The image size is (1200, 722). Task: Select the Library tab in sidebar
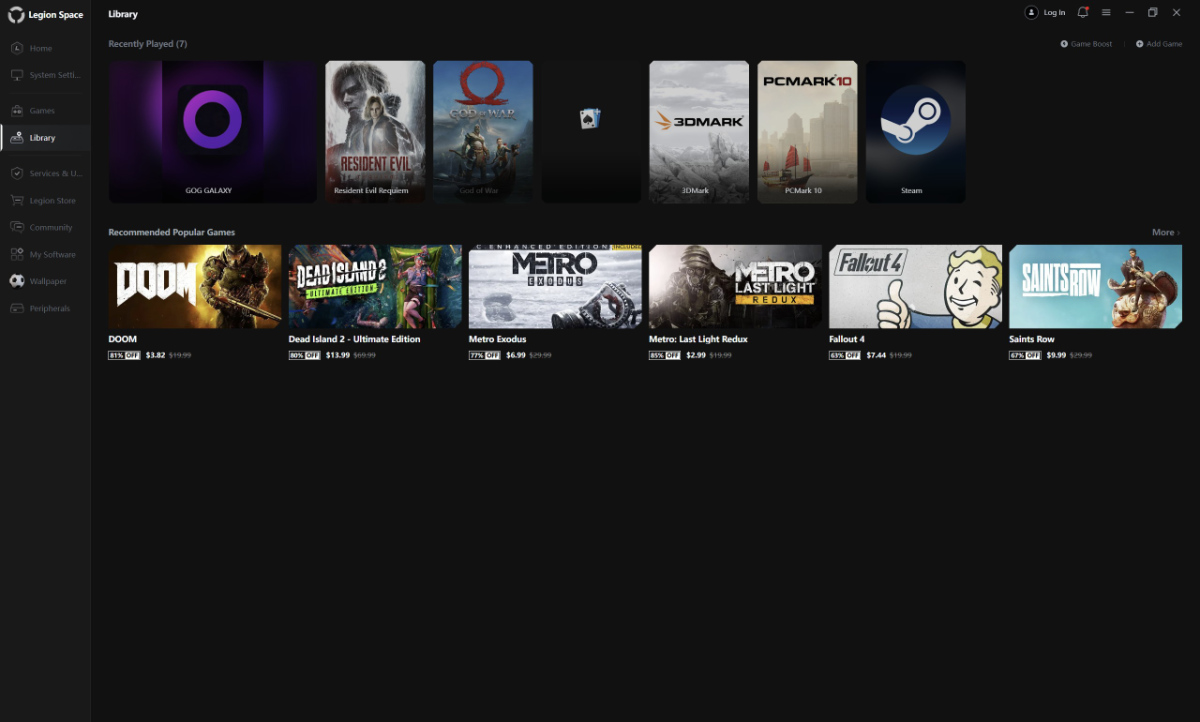[x=45, y=138]
